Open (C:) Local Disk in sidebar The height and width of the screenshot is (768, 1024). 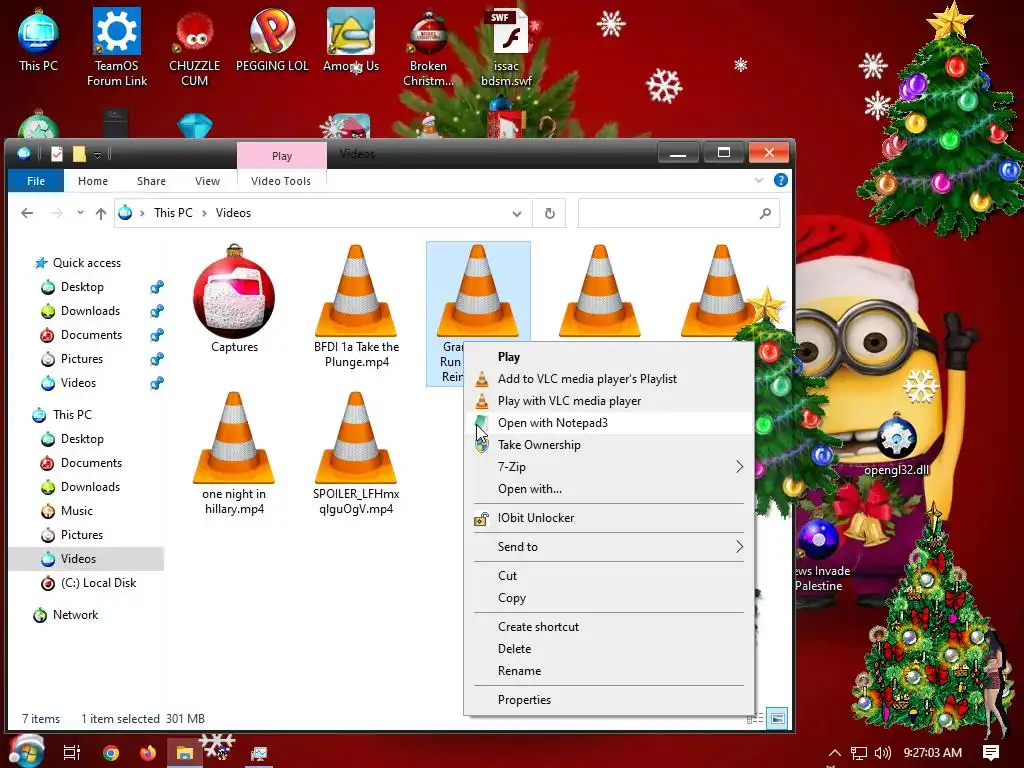point(98,583)
